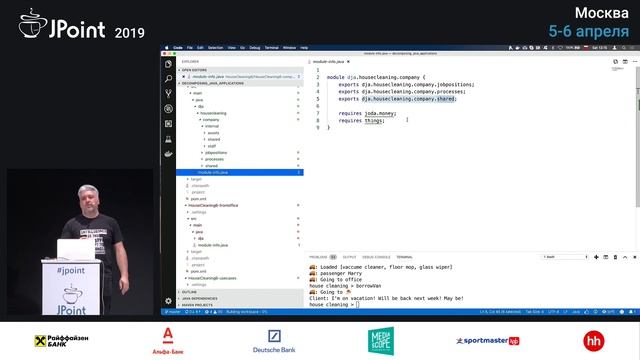Add a new terminal with the plus icon
The image size is (640, 360).
pos(596,257)
